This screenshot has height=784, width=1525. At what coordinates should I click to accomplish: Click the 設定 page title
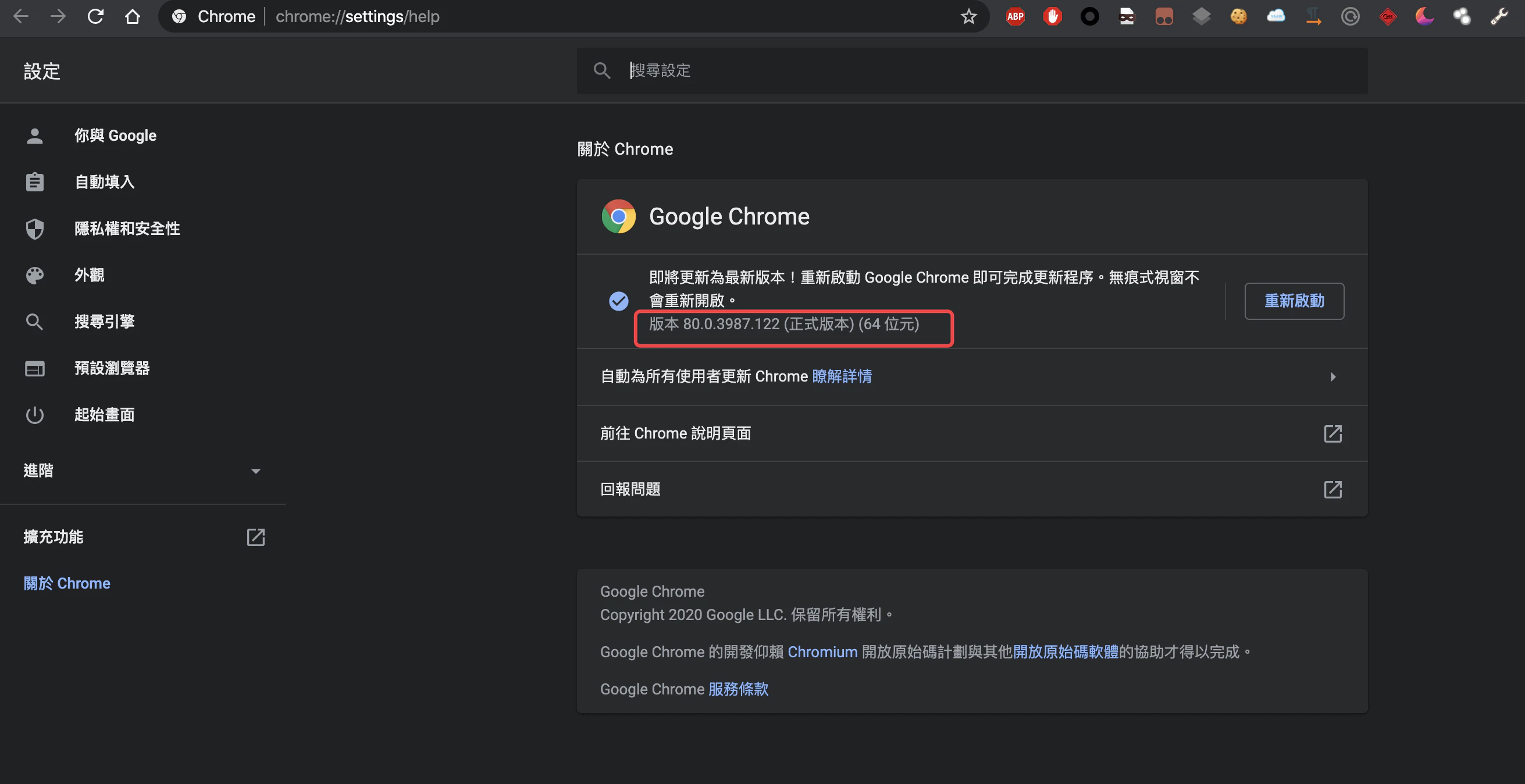point(42,72)
